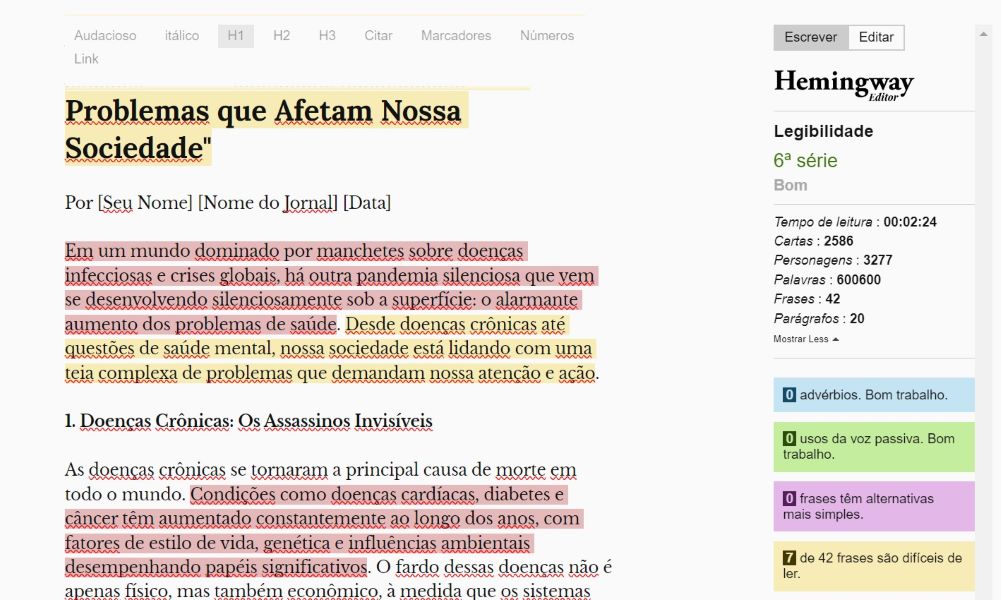Click the red-highlighted 'Em um mundo dominado' sentence
The height and width of the screenshot is (600, 1001).
pyautogui.click(x=331, y=288)
